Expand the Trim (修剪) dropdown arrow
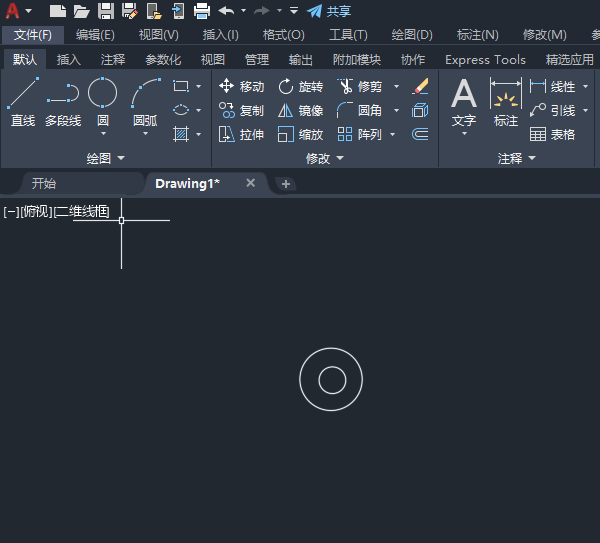Image resolution: width=600 pixels, height=543 pixels. tap(396, 86)
